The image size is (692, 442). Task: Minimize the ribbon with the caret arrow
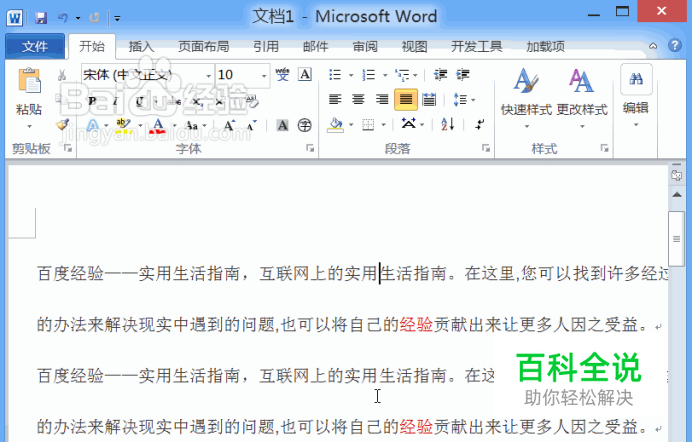tap(653, 46)
